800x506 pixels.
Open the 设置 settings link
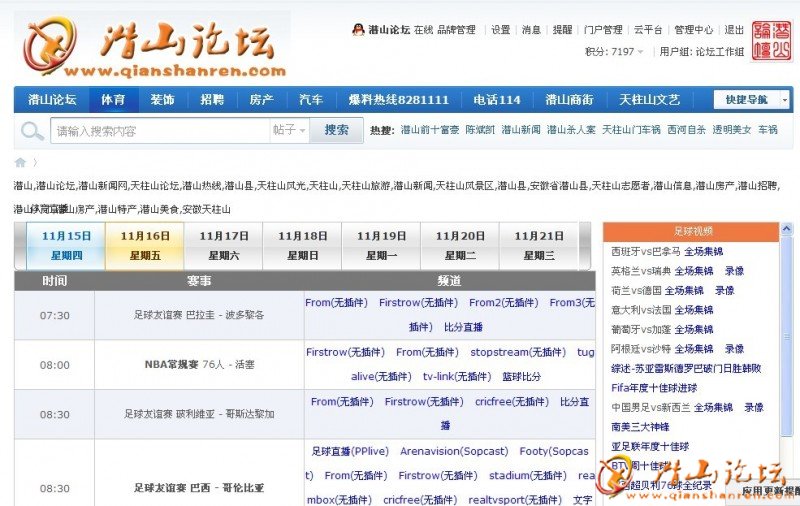(500, 30)
